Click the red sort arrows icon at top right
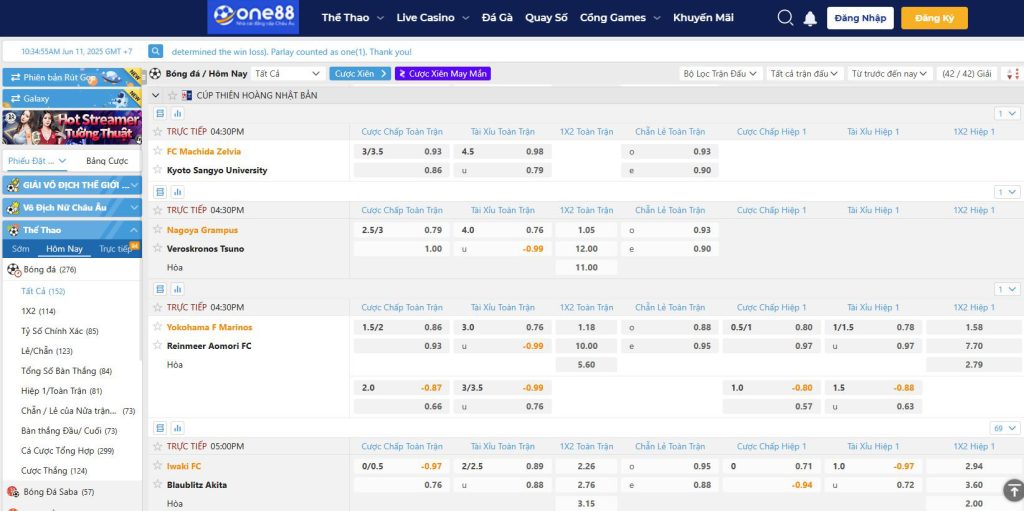 pos(1014,74)
